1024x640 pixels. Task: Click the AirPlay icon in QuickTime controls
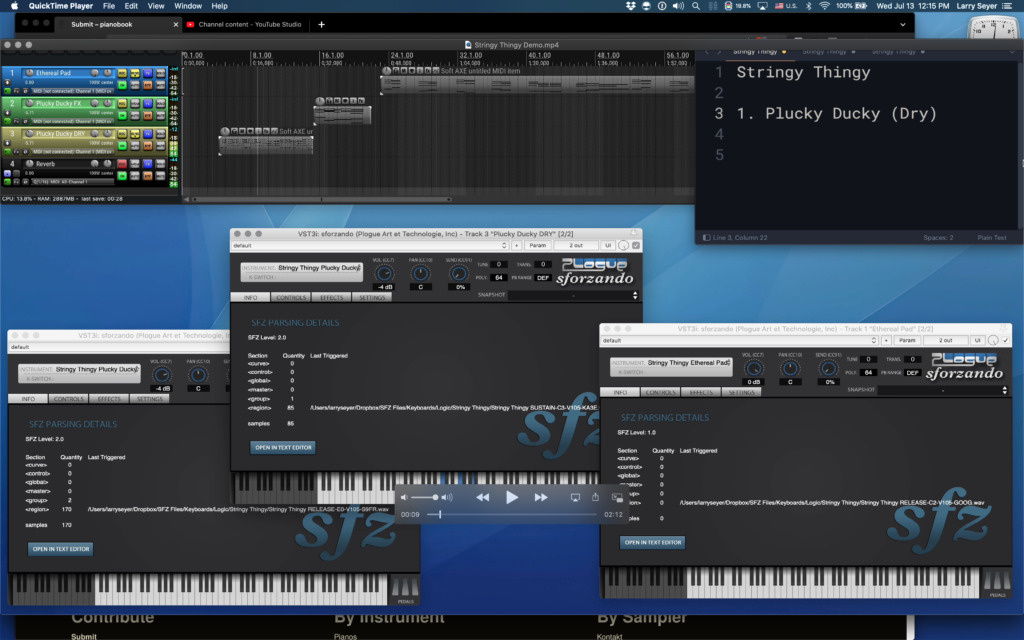[575, 498]
